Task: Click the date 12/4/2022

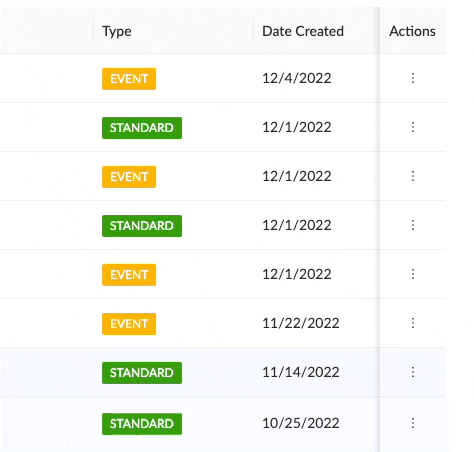Action: point(297,78)
